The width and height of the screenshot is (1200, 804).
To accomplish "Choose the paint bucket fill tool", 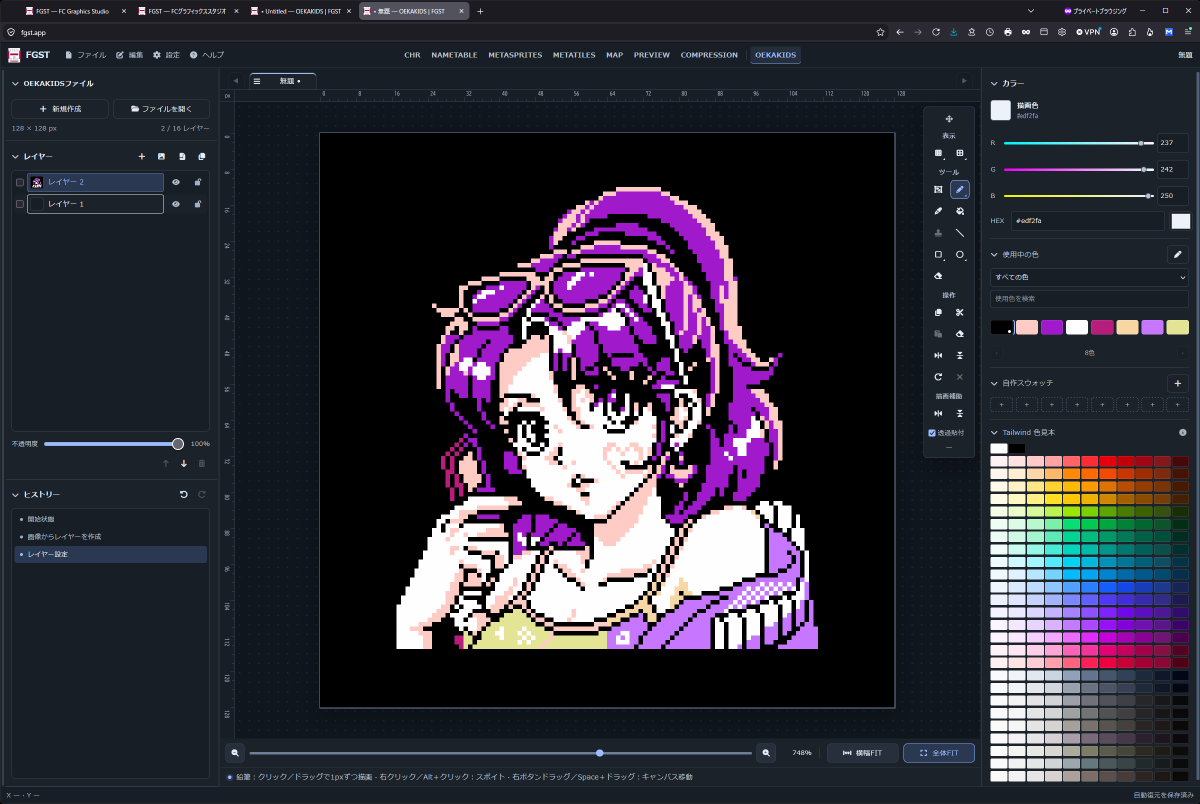I will (x=960, y=211).
